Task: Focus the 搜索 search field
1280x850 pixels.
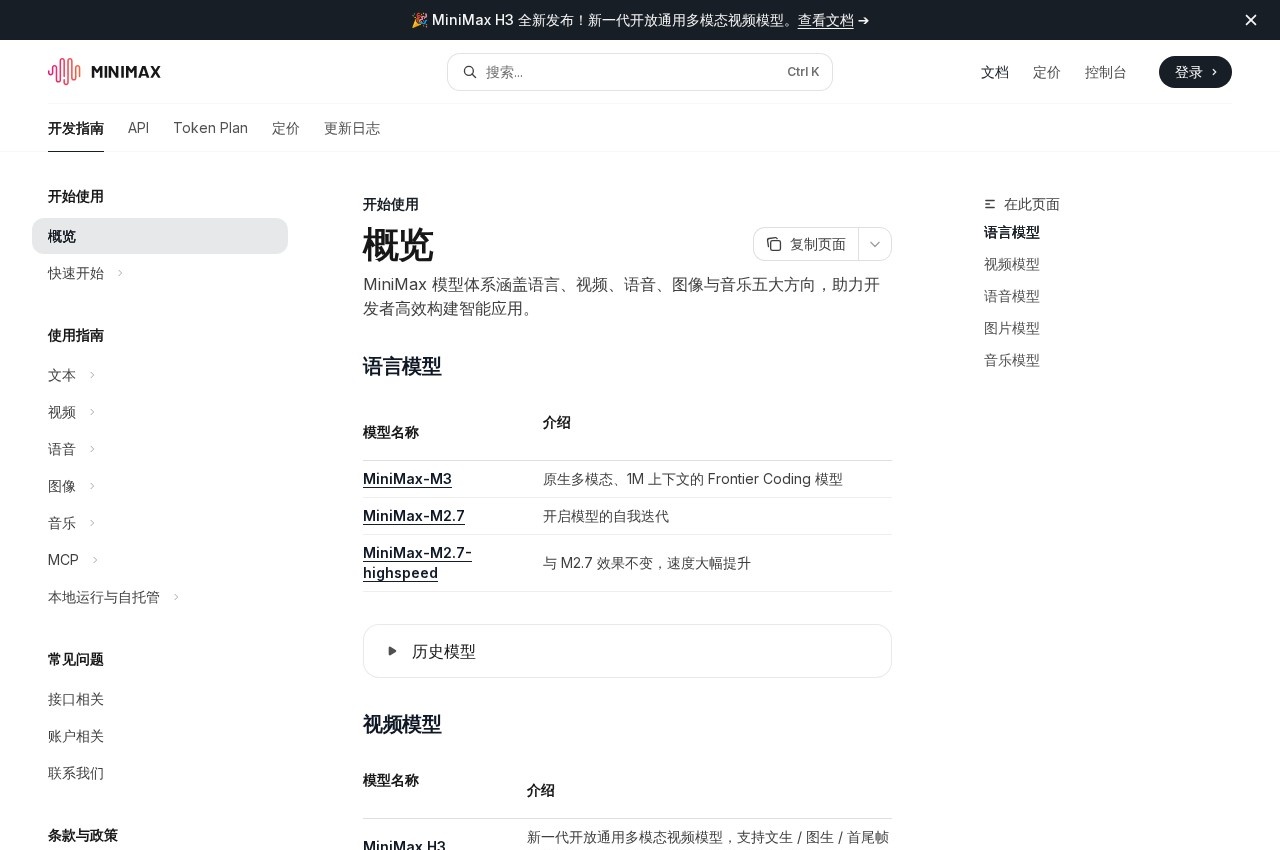Action: point(640,72)
